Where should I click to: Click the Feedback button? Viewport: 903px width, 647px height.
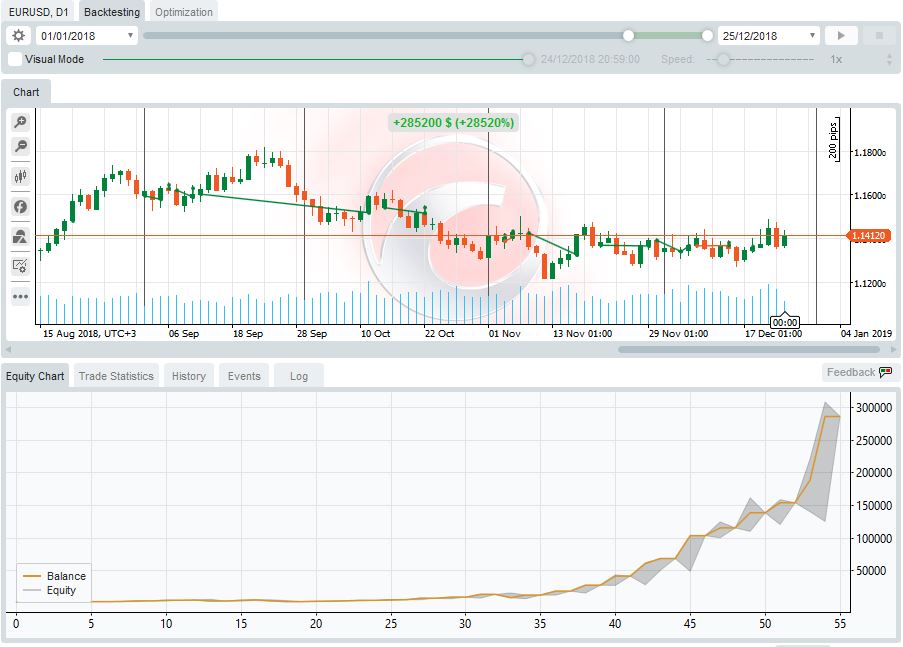(860, 372)
